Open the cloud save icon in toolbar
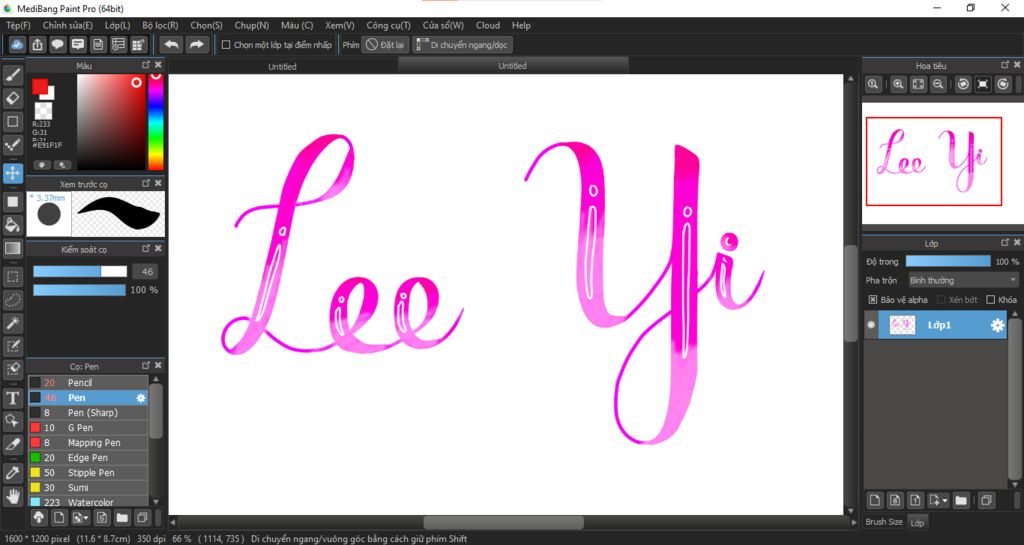The height and width of the screenshot is (545, 1024). point(17,44)
